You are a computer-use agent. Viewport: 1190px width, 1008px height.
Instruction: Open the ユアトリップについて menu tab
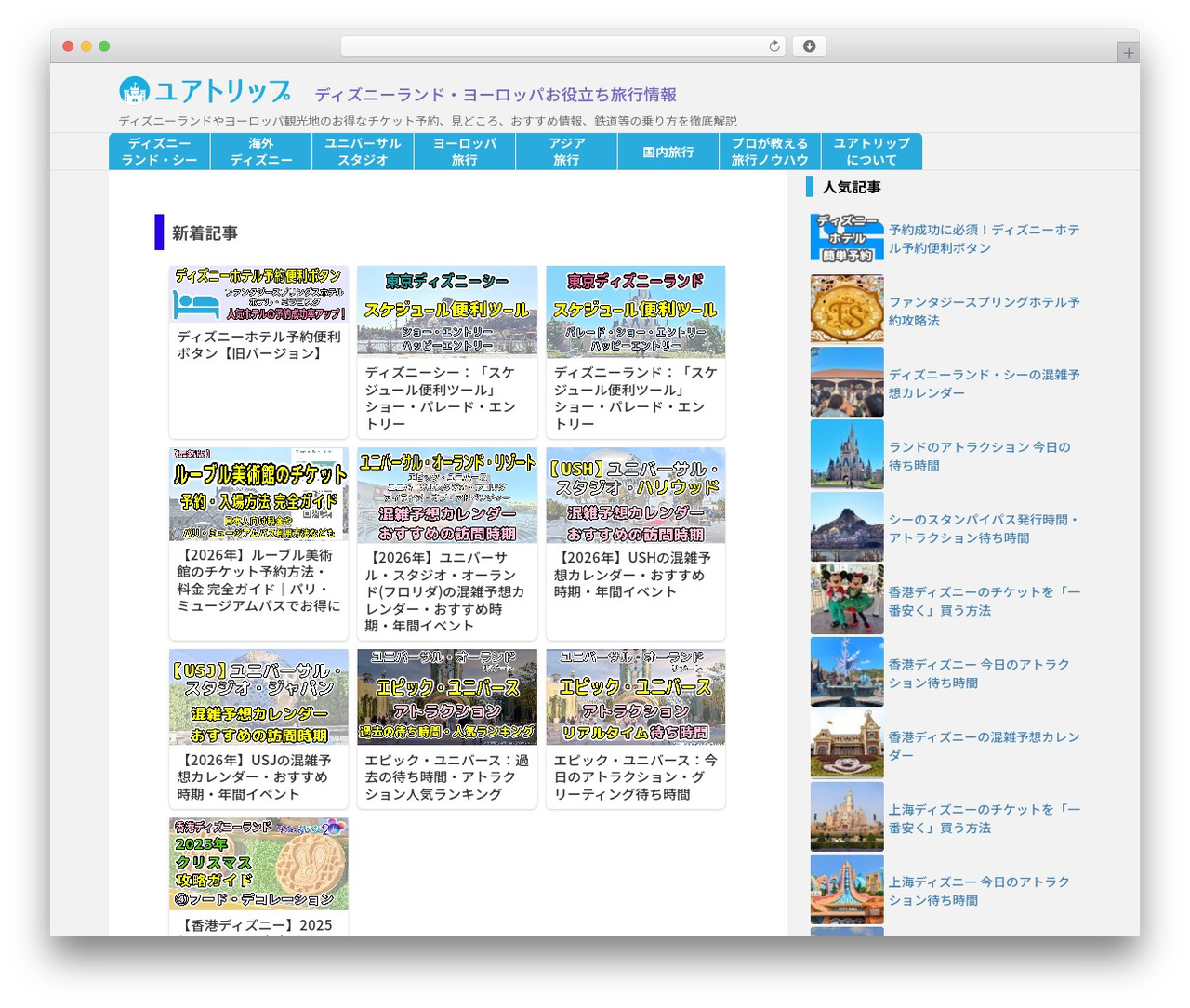871,152
